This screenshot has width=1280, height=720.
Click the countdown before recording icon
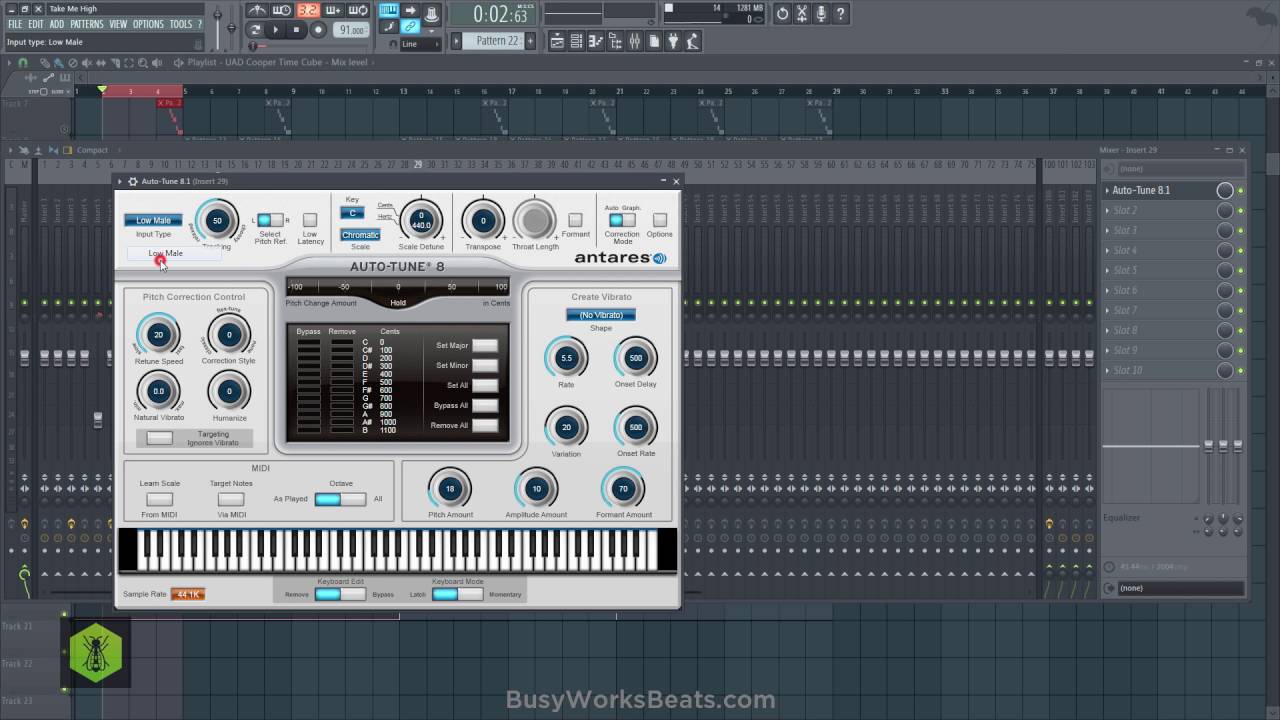(308, 11)
